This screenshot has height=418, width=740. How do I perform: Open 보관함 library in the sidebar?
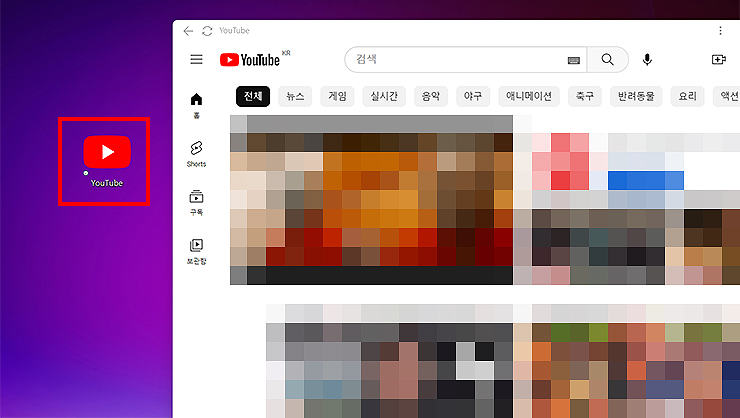point(196,251)
